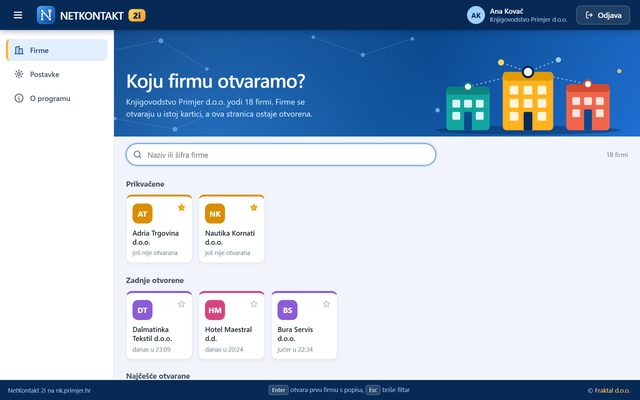Click the buildings icon next to Firme
Image resolution: width=640 pixels, height=400 pixels.
click(x=19, y=50)
